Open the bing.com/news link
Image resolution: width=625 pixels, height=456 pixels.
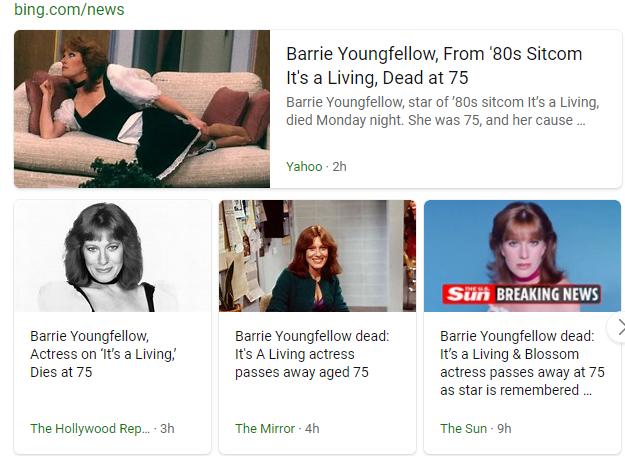tap(68, 11)
